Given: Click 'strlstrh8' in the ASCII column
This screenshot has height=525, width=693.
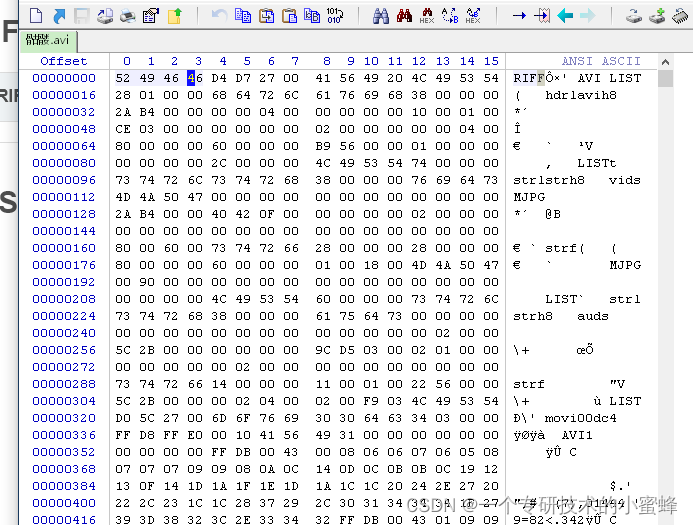Looking at the screenshot, I should pos(549,180).
